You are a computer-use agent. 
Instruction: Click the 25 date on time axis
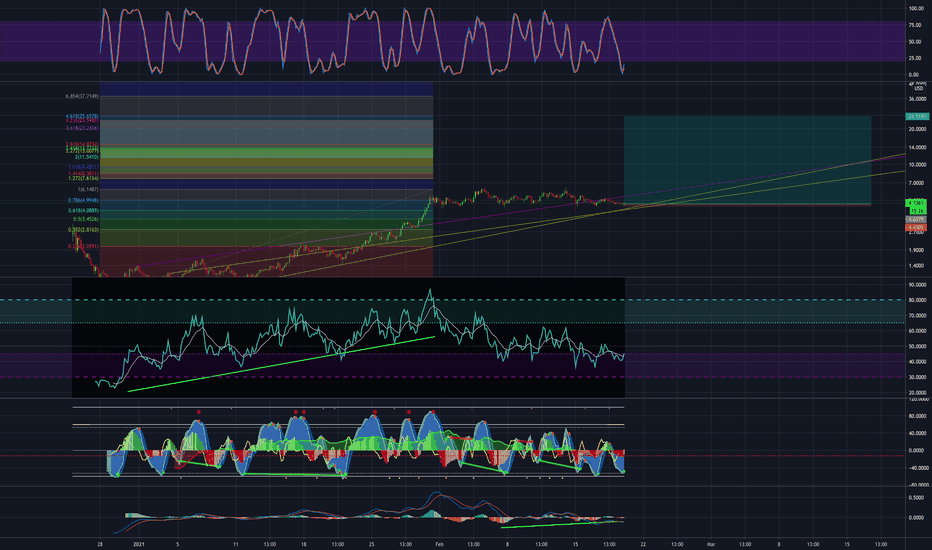pyautogui.click(x=371, y=544)
